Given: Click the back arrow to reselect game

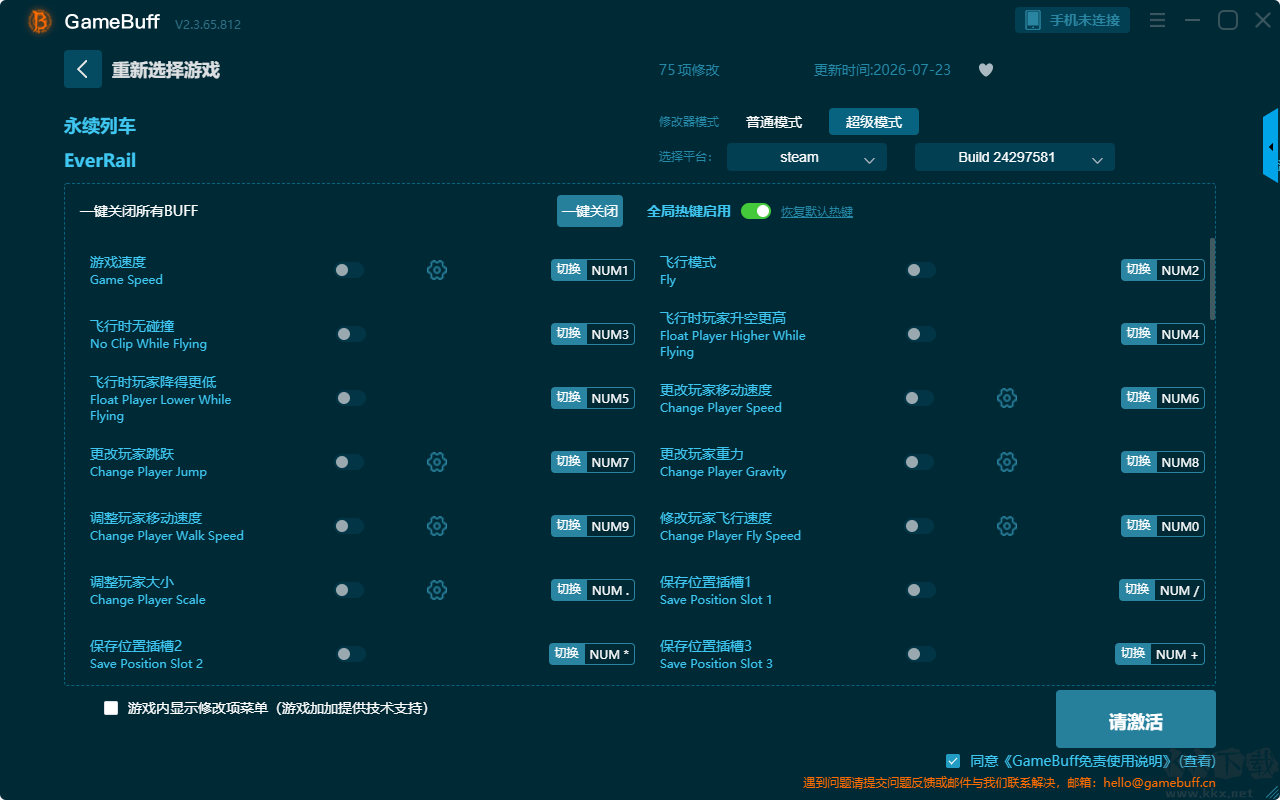Looking at the screenshot, I should [x=83, y=69].
